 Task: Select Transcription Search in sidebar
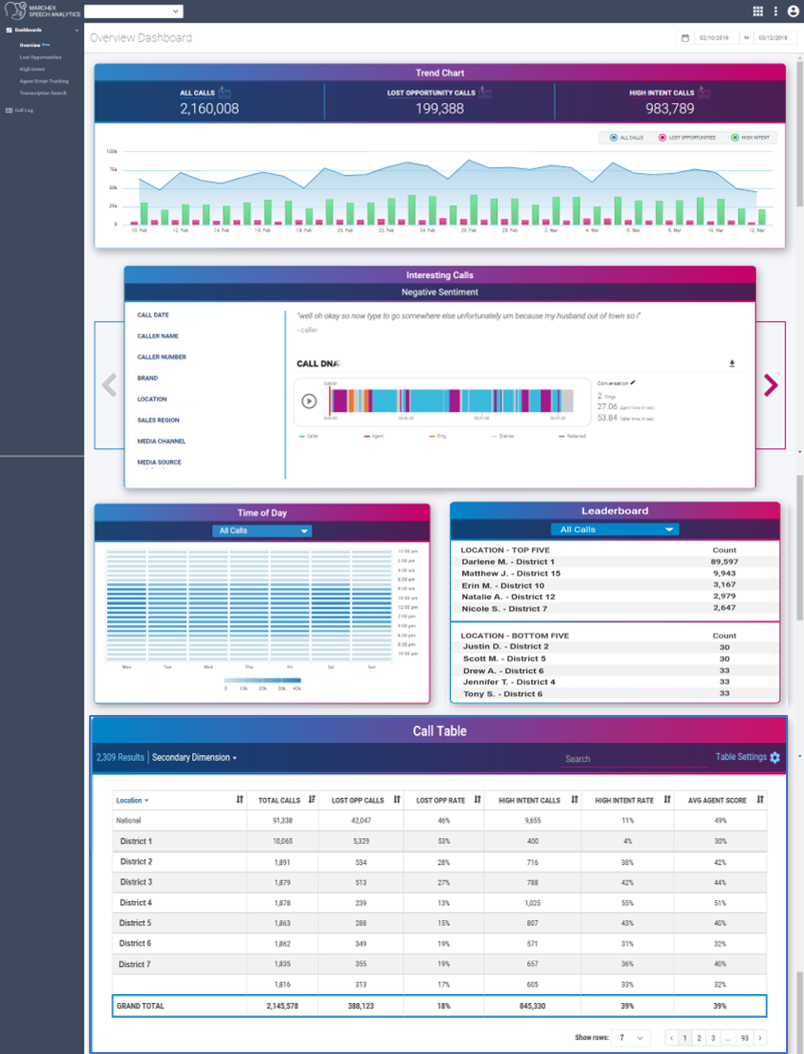pyautogui.click(x=43, y=93)
